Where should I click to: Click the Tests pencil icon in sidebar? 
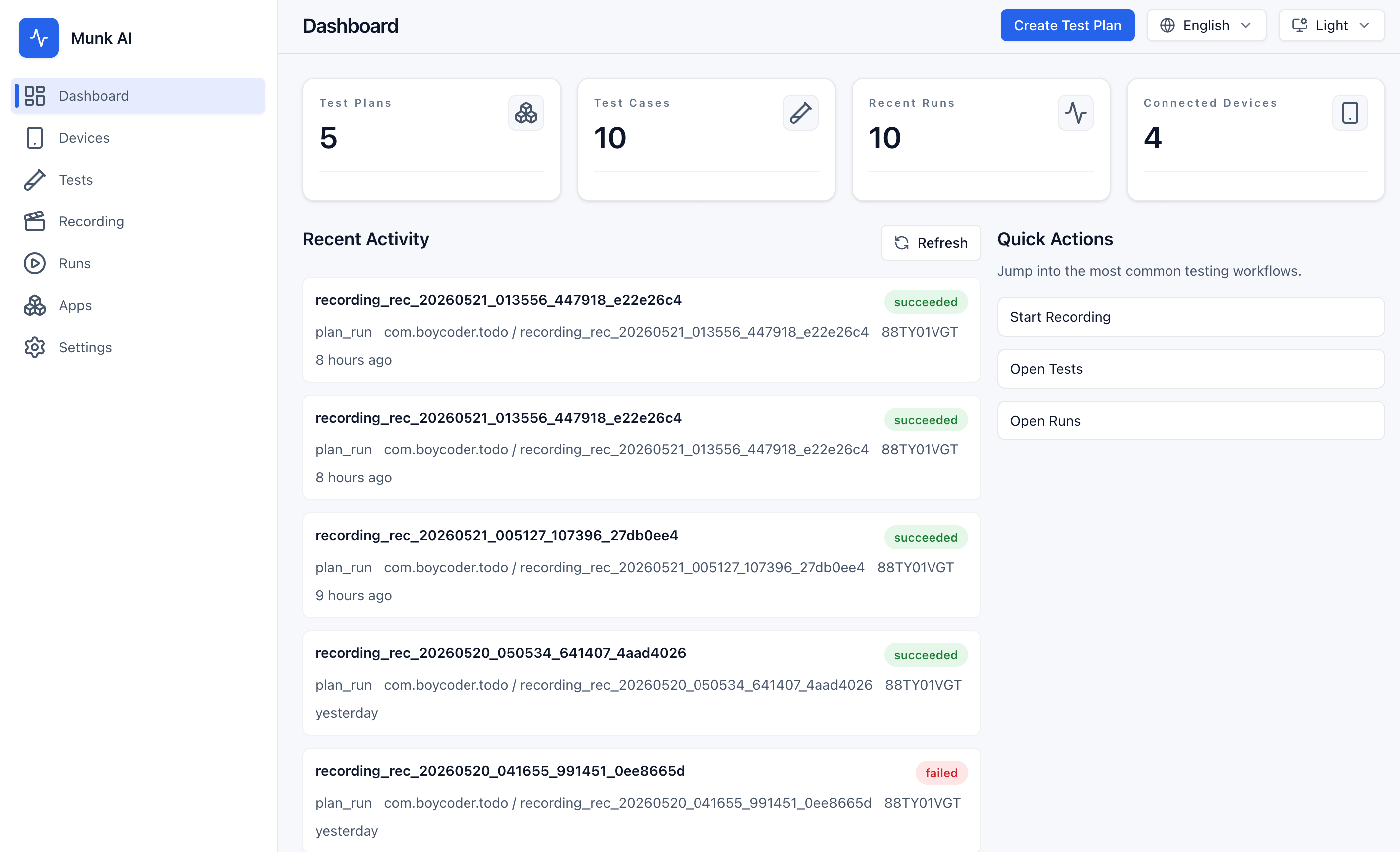[x=34, y=180]
